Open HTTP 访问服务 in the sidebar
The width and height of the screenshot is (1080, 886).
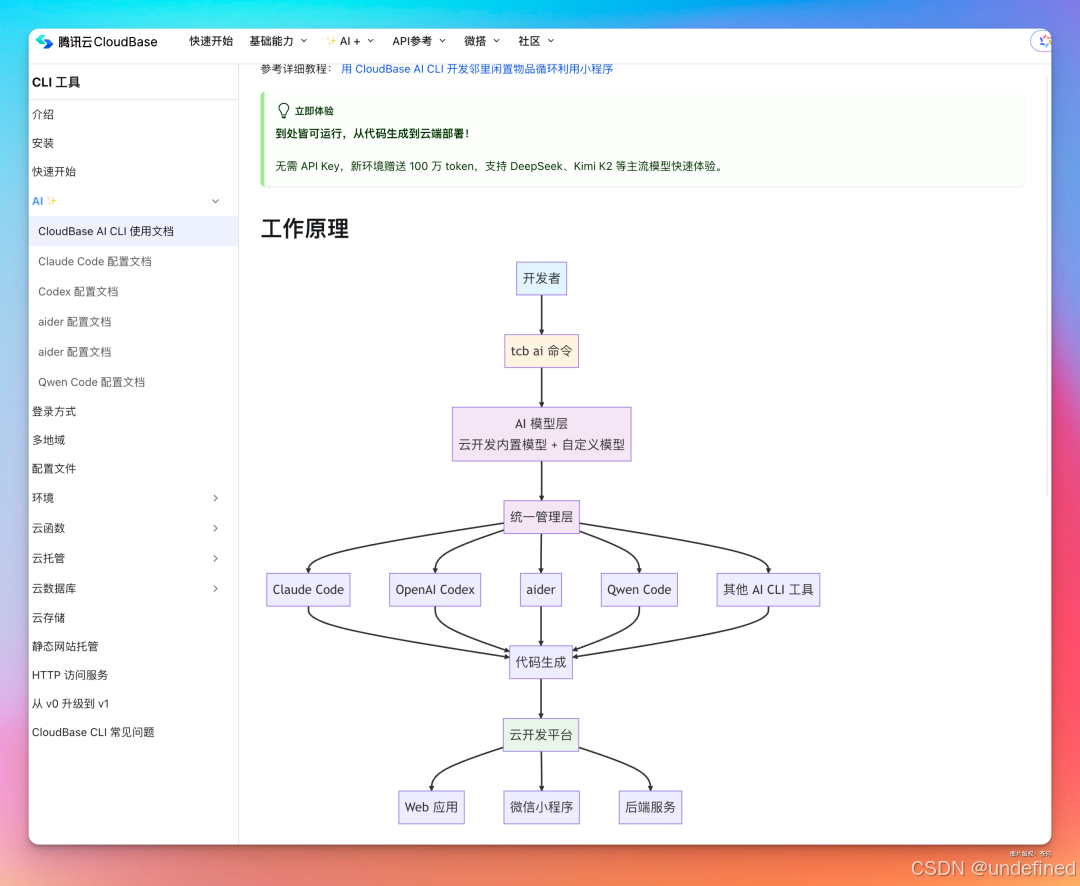(x=70, y=675)
